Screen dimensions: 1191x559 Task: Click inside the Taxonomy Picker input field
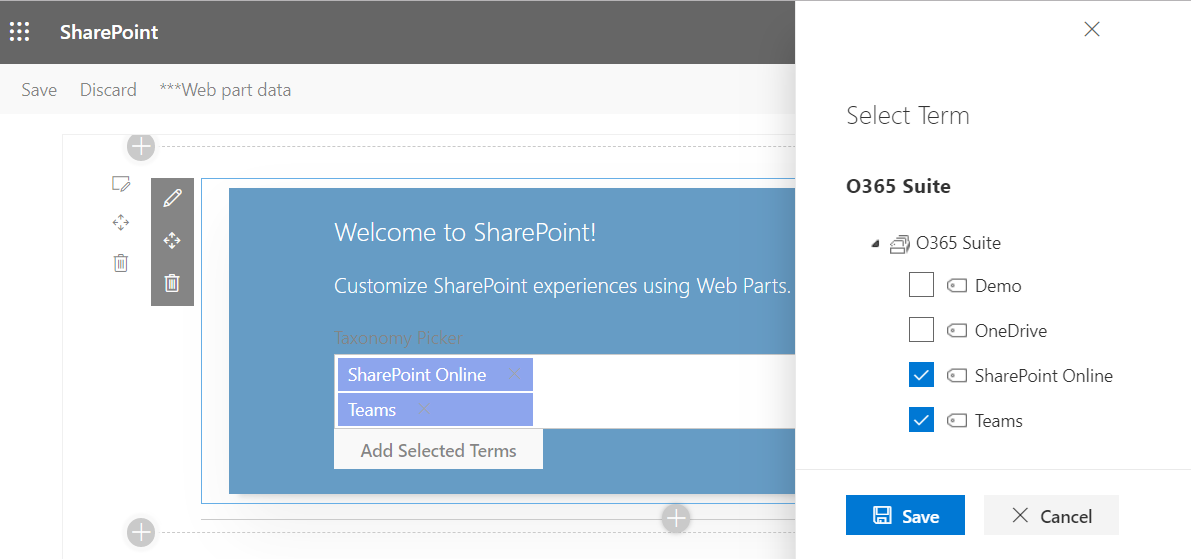click(x=660, y=392)
